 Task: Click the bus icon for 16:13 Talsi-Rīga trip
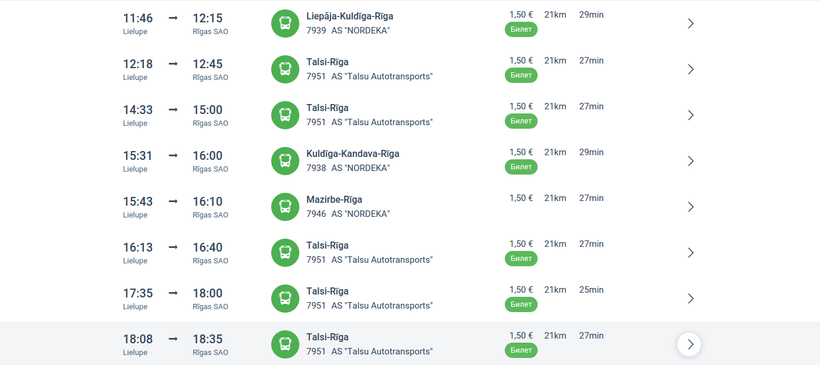coord(285,253)
